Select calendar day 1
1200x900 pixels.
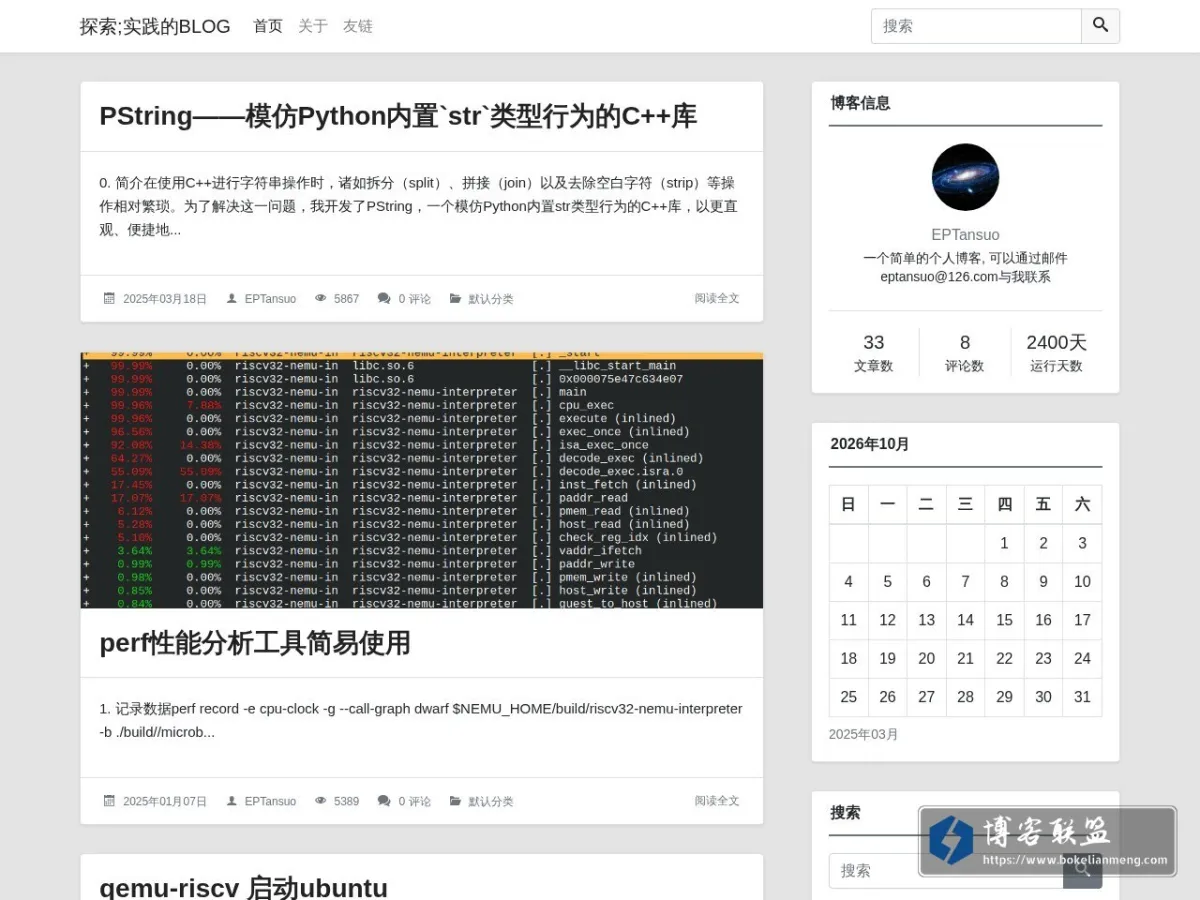tap(1004, 543)
